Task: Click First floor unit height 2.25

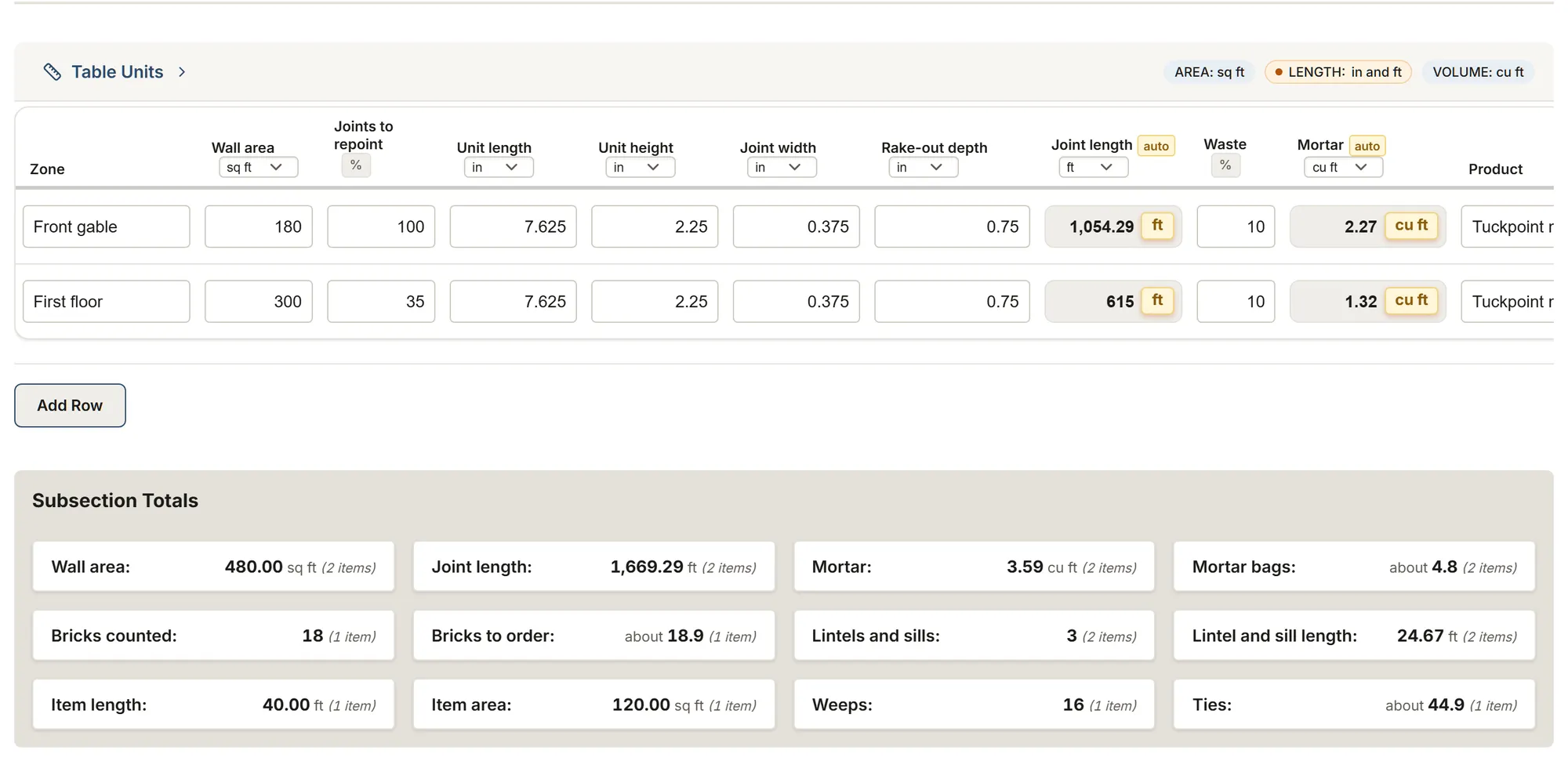Action: click(x=655, y=302)
